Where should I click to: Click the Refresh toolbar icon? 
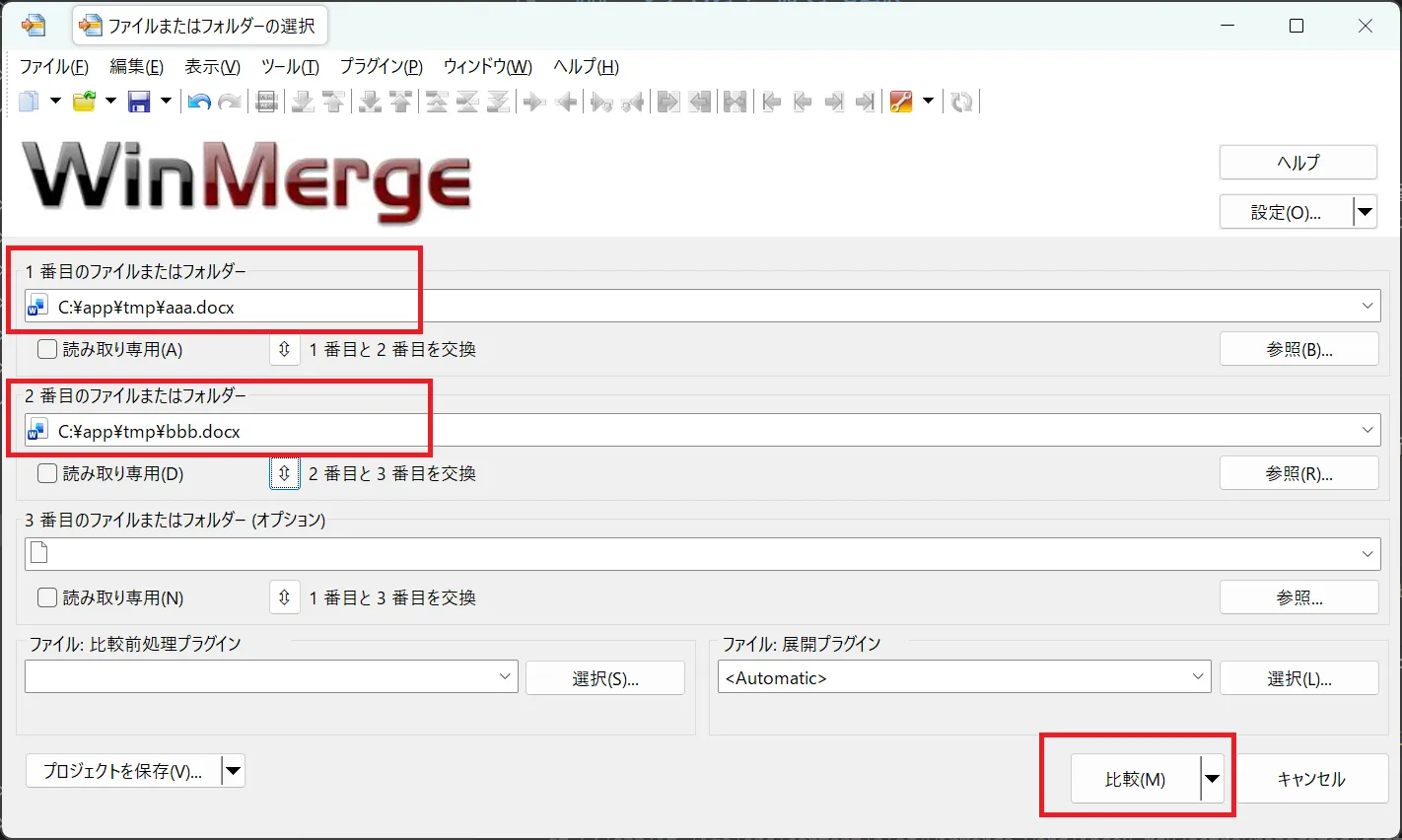(x=962, y=102)
